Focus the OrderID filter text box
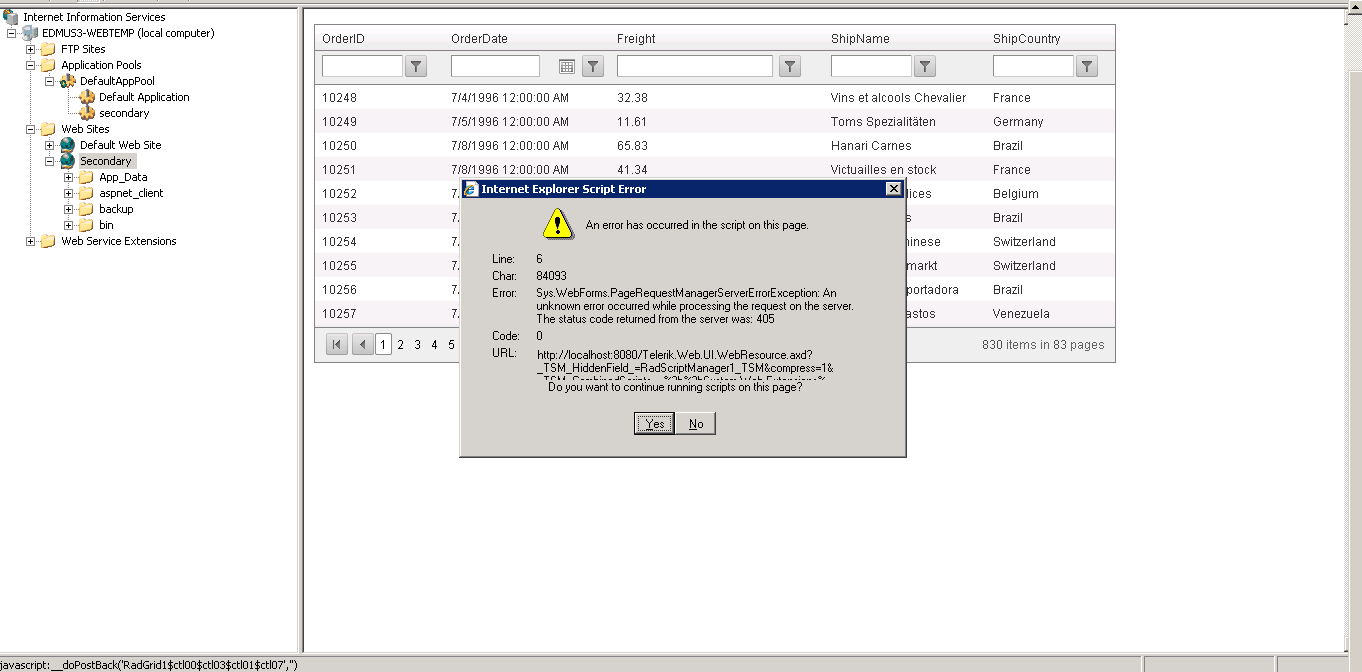This screenshot has width=1362, height=672. (362, 66)
